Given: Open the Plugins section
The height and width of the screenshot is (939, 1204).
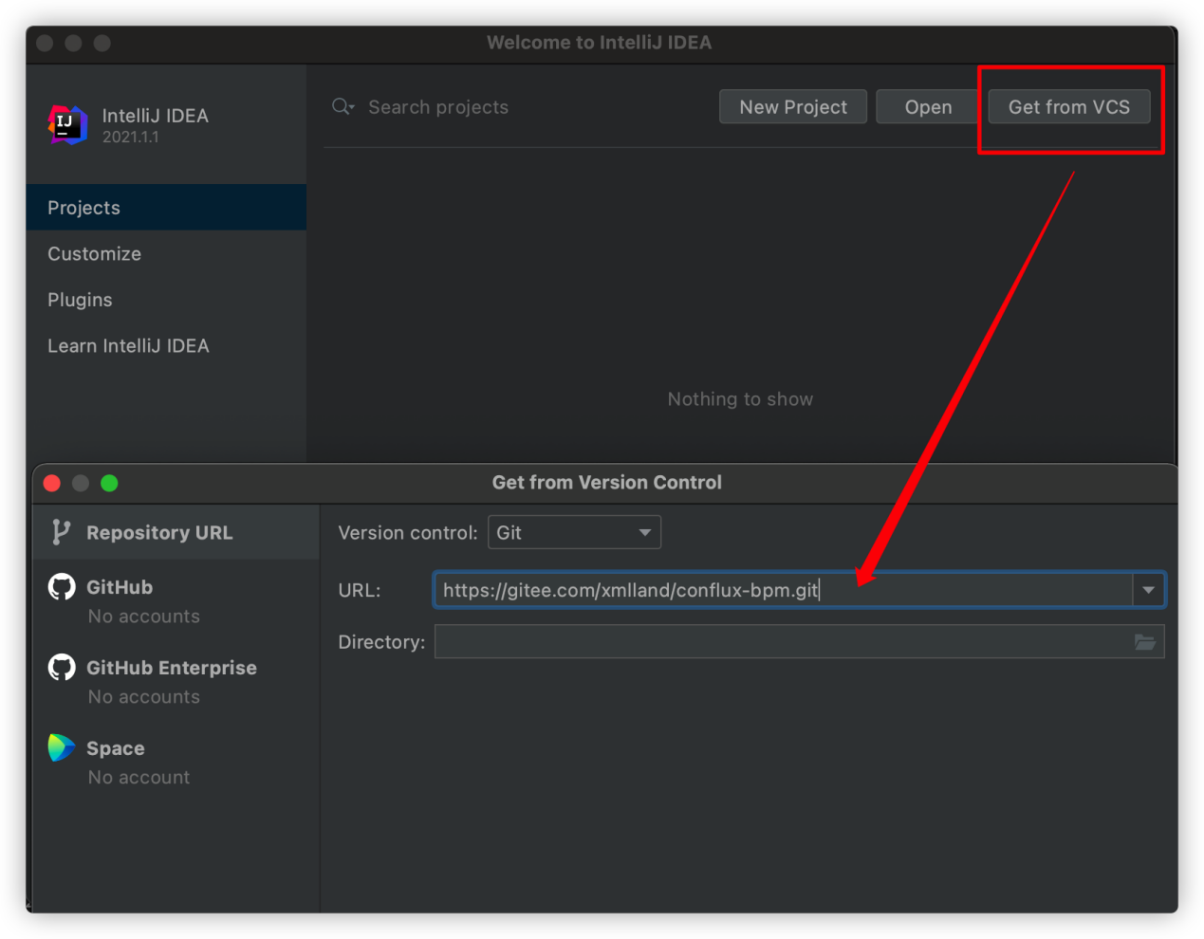Looking at the screenshot, I should (x=166, y=300).
